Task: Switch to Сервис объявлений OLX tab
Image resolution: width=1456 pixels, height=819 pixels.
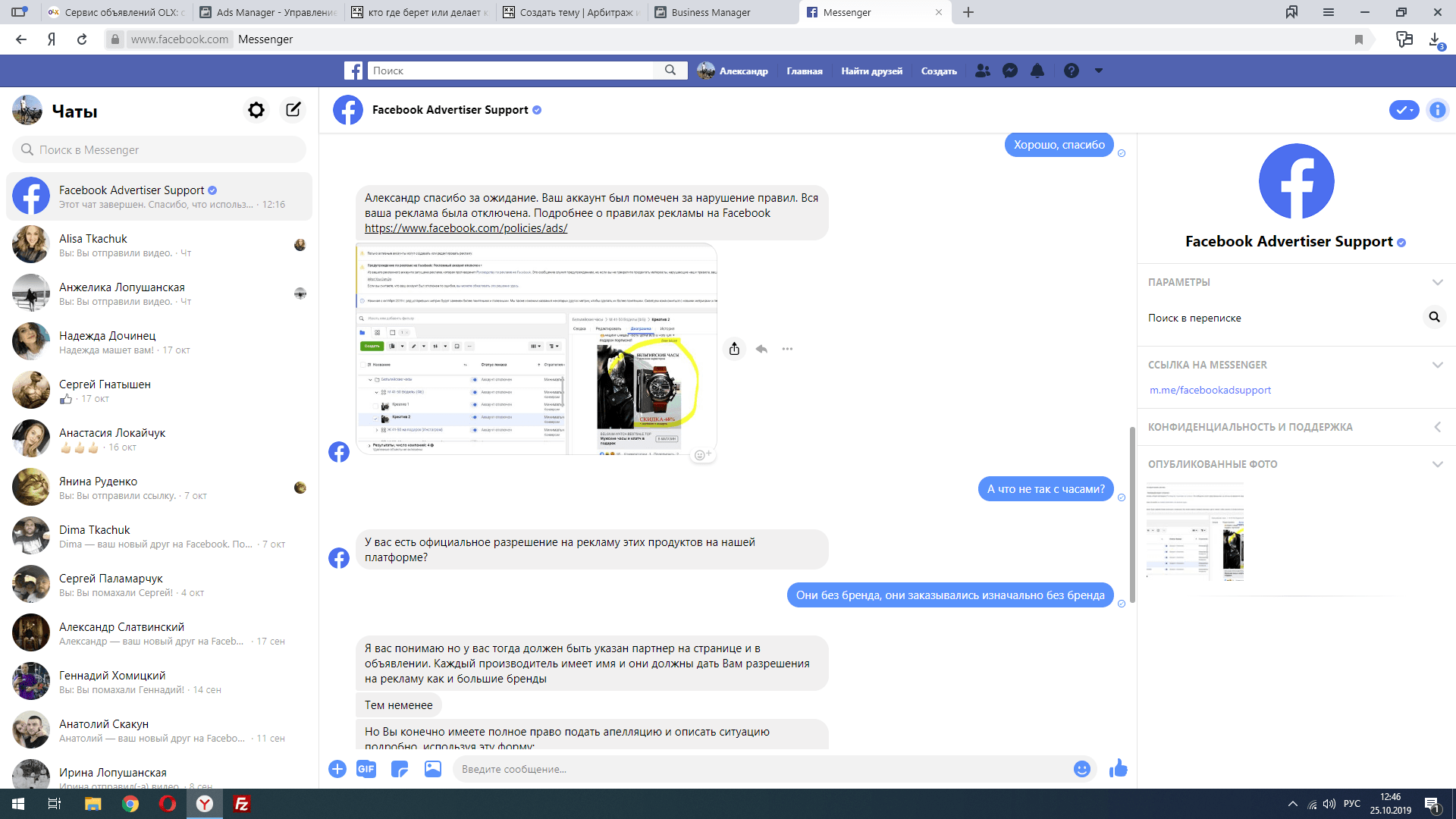Action: coord(116,12)
